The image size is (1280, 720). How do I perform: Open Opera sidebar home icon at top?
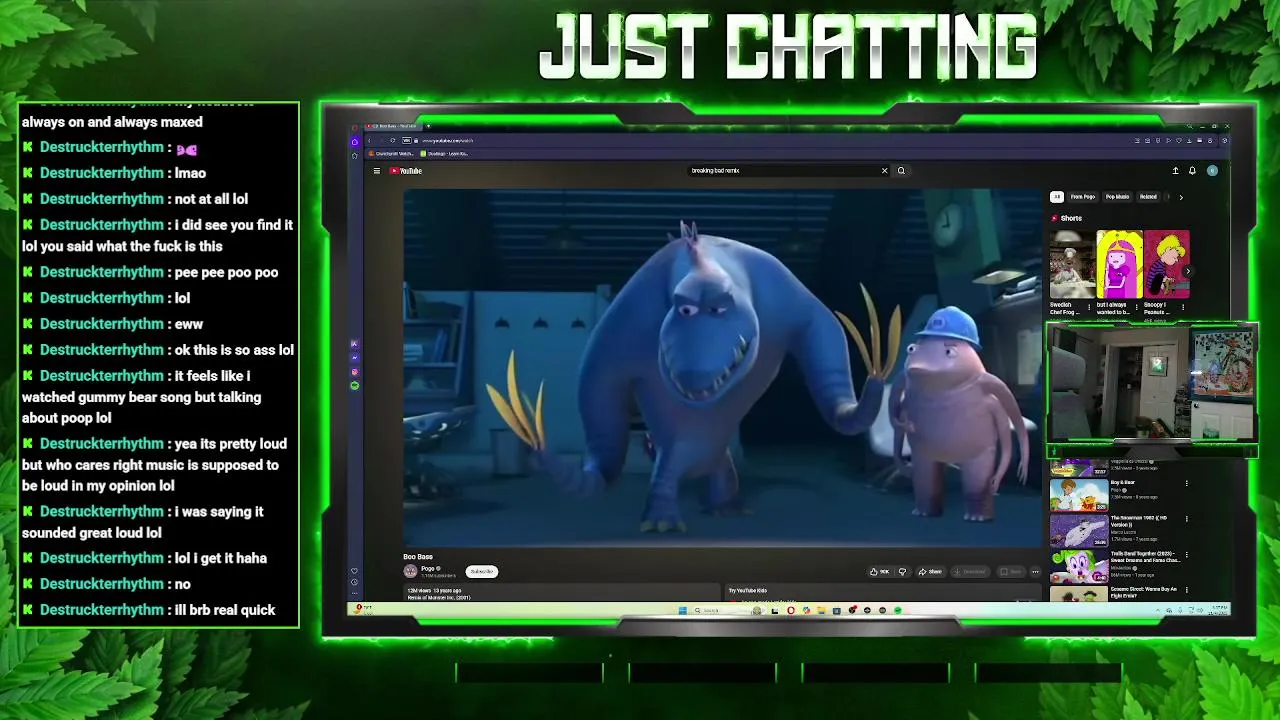click(354, 141)
